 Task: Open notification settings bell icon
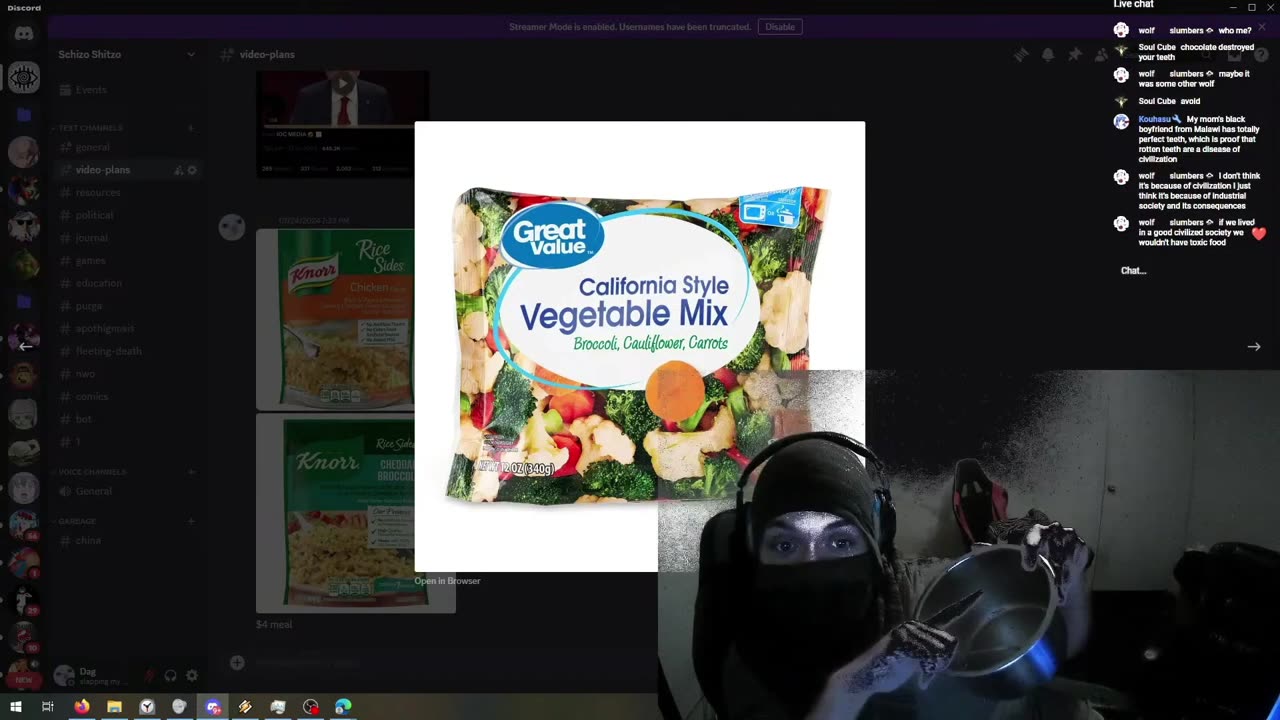pos(1048,54)
